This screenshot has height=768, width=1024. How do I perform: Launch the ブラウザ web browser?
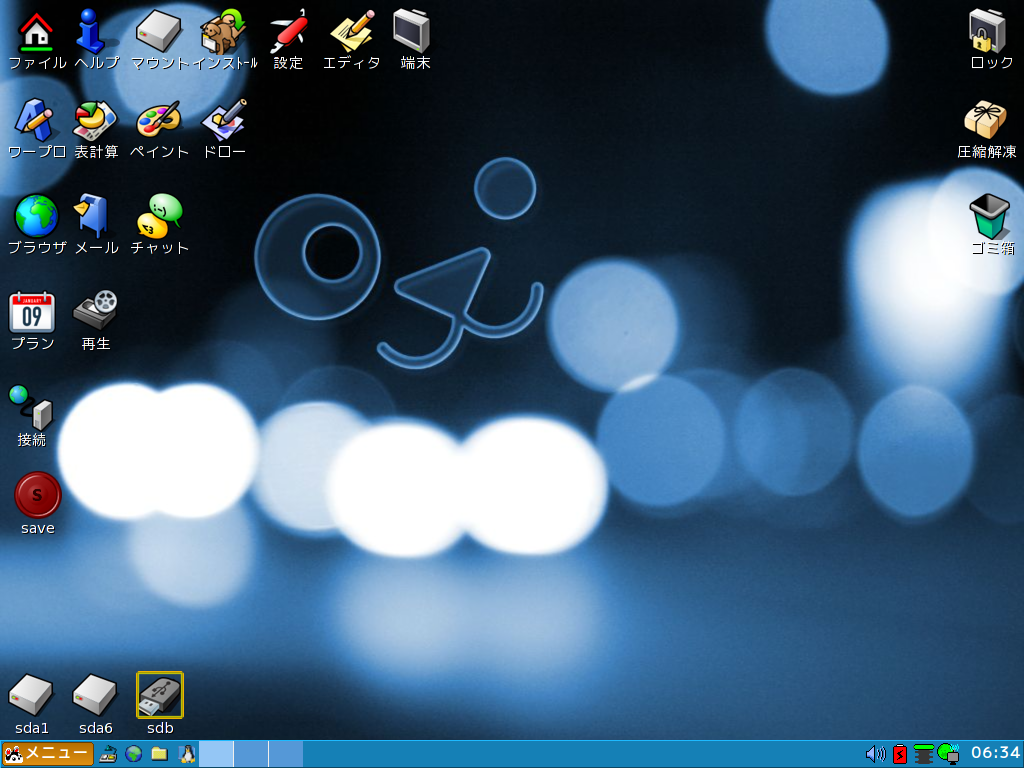tap(36, 216)
